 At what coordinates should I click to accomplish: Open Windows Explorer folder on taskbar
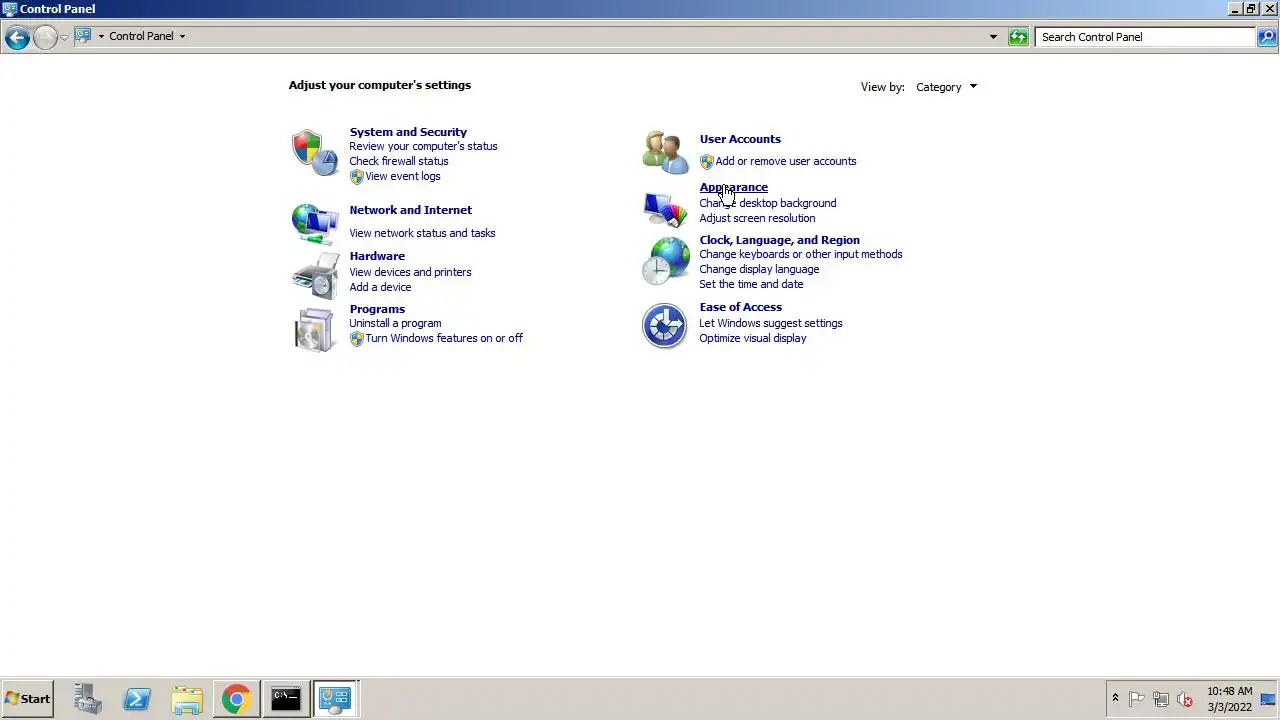pos(187,699)
